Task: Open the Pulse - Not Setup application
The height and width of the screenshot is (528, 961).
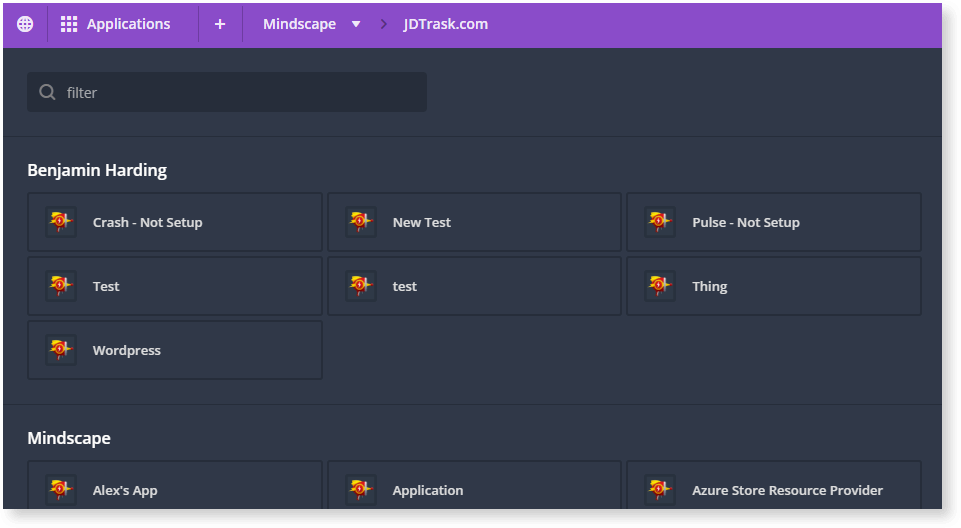Action: point(774,222)
